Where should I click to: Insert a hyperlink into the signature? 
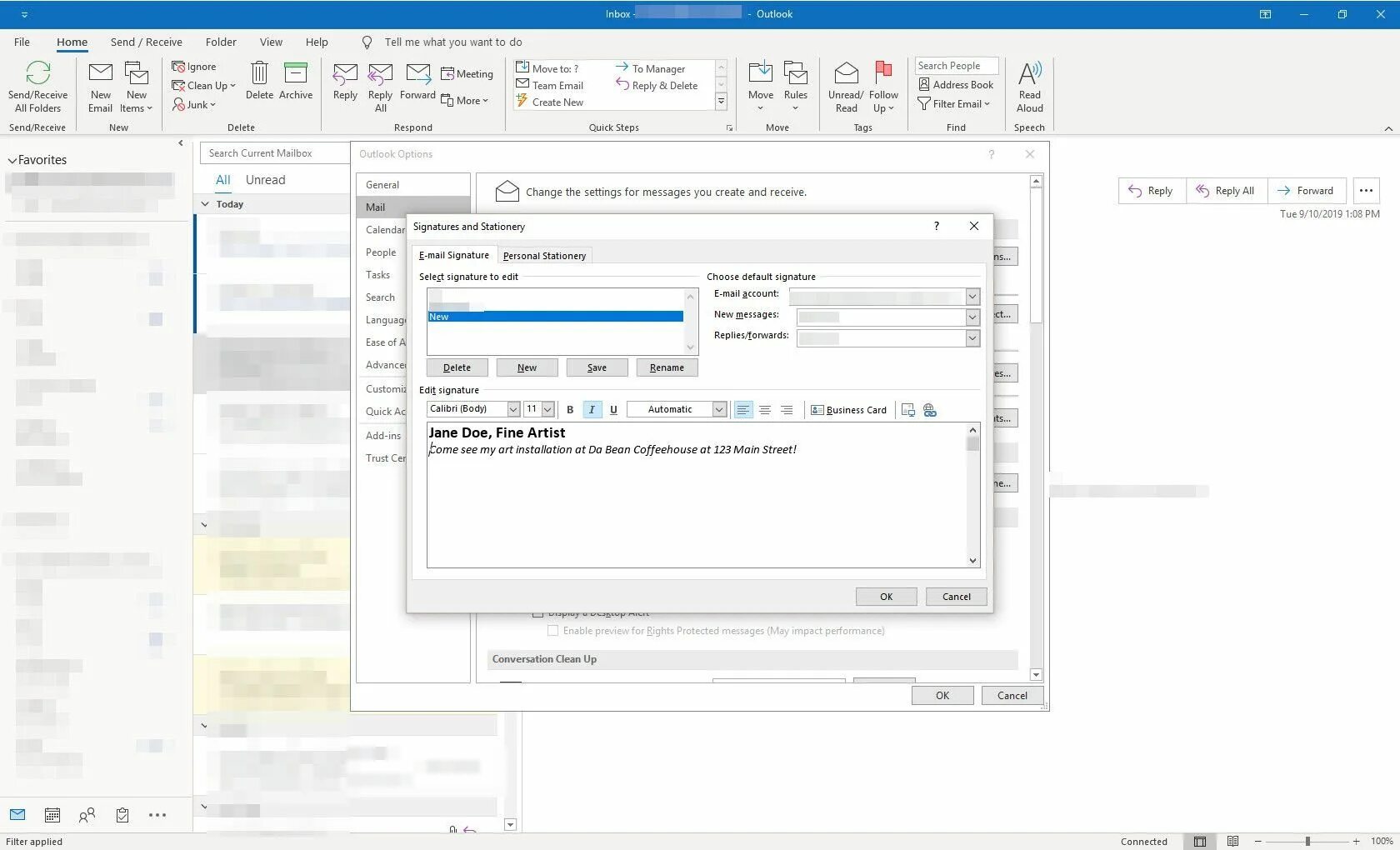tap(930, 410)
